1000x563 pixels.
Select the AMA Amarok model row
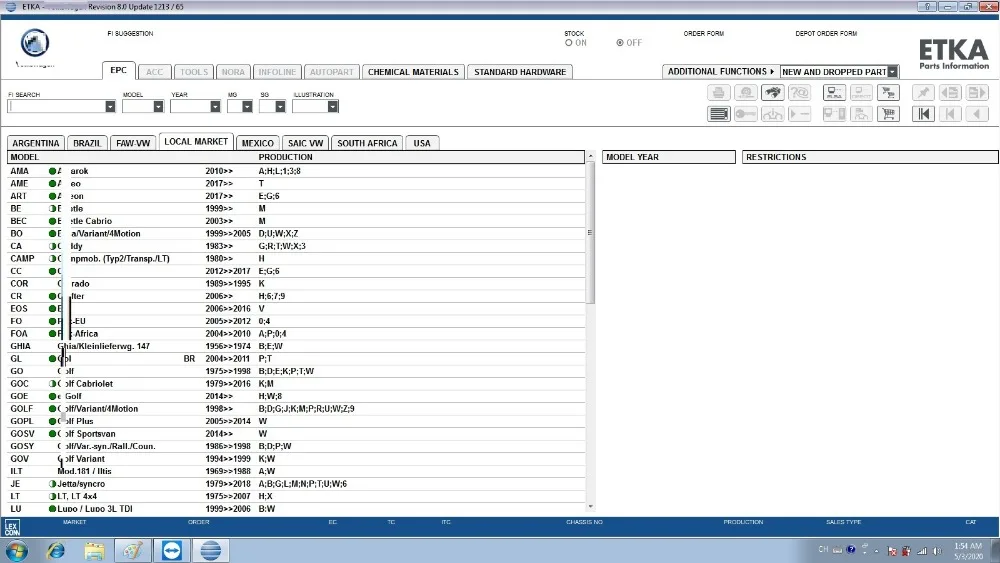pos(296,171)
